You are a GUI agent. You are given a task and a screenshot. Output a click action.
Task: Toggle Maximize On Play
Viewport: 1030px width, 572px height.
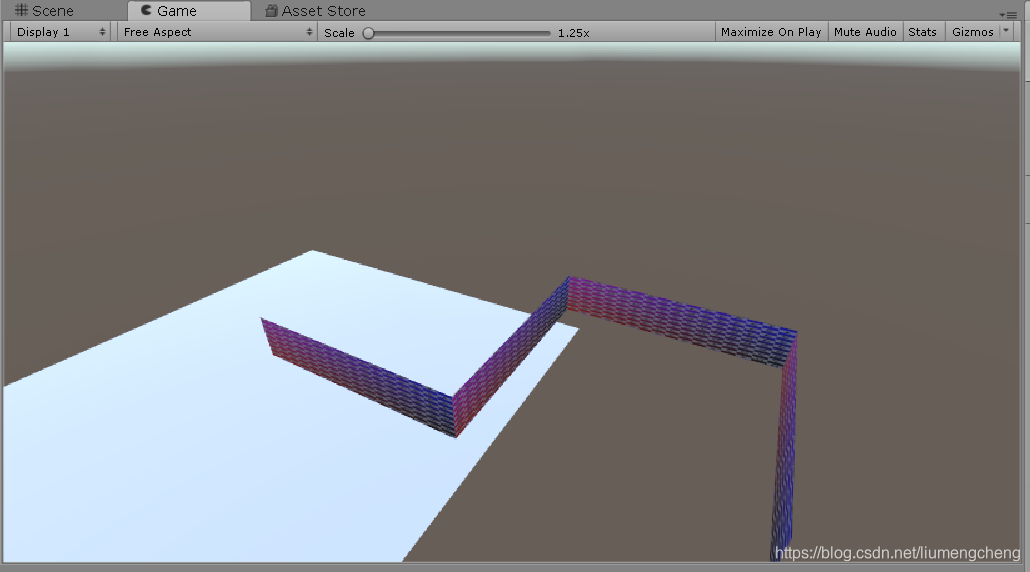tap(771, 32)
